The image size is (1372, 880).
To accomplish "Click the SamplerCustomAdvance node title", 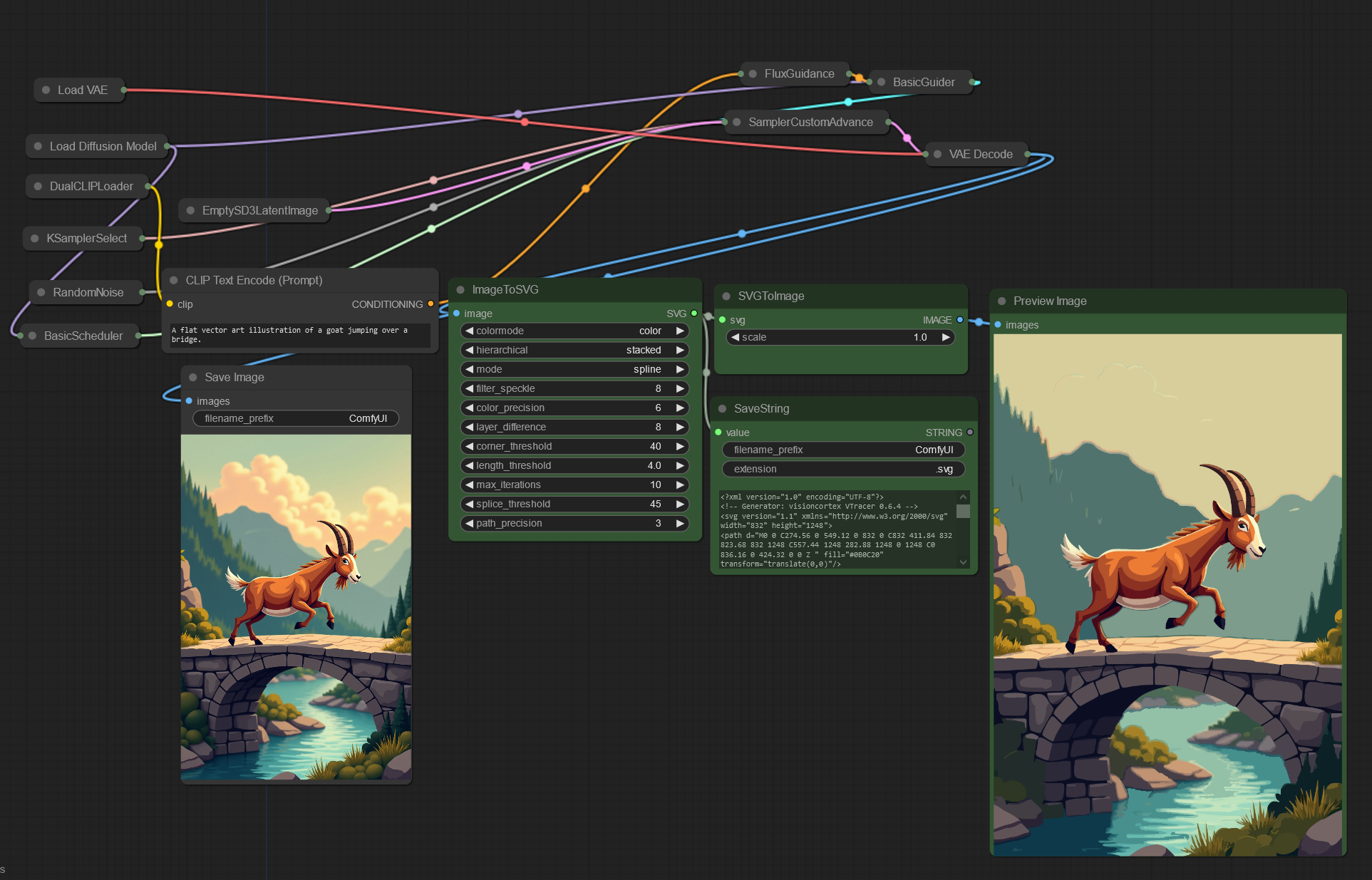I will point(810,122).
